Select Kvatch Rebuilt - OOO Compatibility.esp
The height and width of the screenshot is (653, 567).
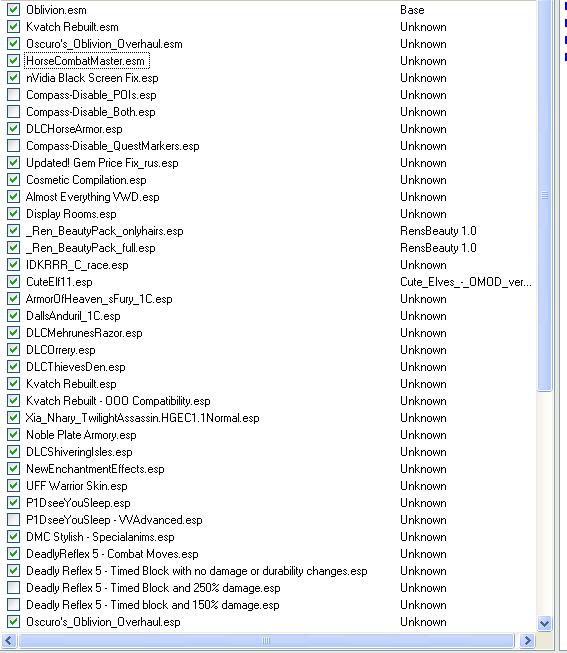tap(118, 401)
